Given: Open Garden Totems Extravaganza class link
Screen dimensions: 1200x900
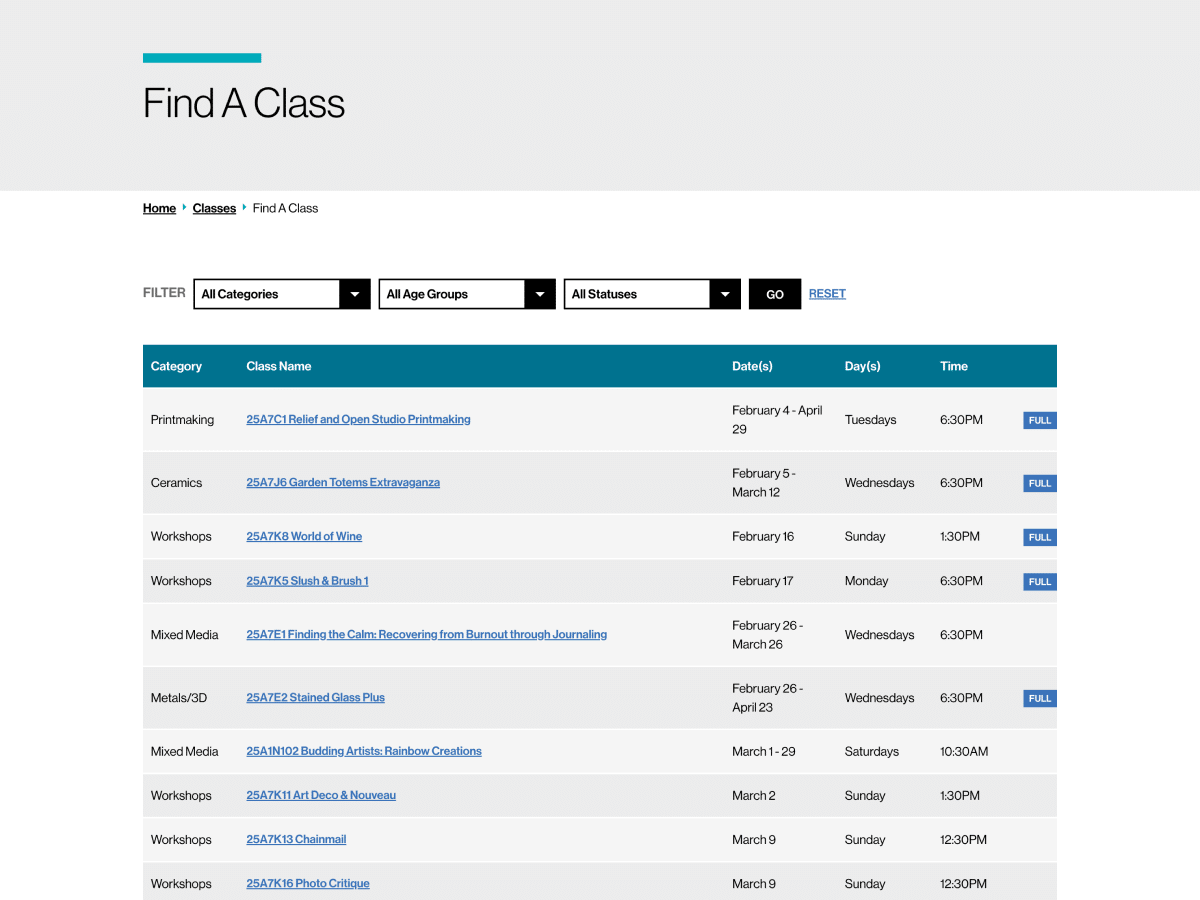Looking at the screenshot, I should (343, 483).
